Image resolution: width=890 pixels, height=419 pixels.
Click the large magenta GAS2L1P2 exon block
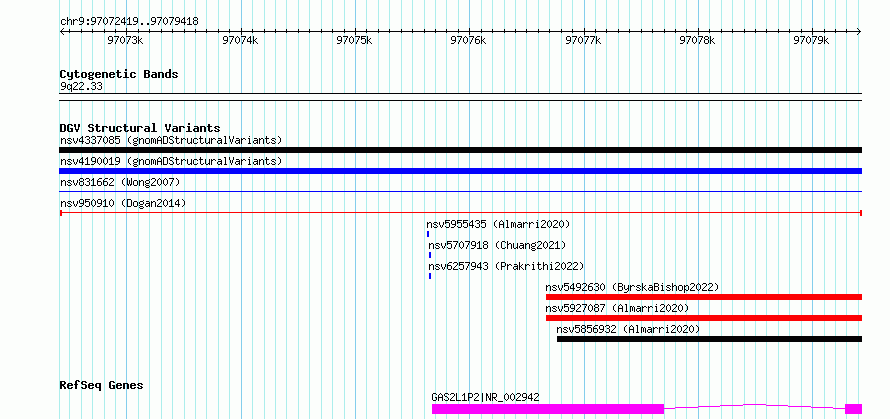[548, 409]
